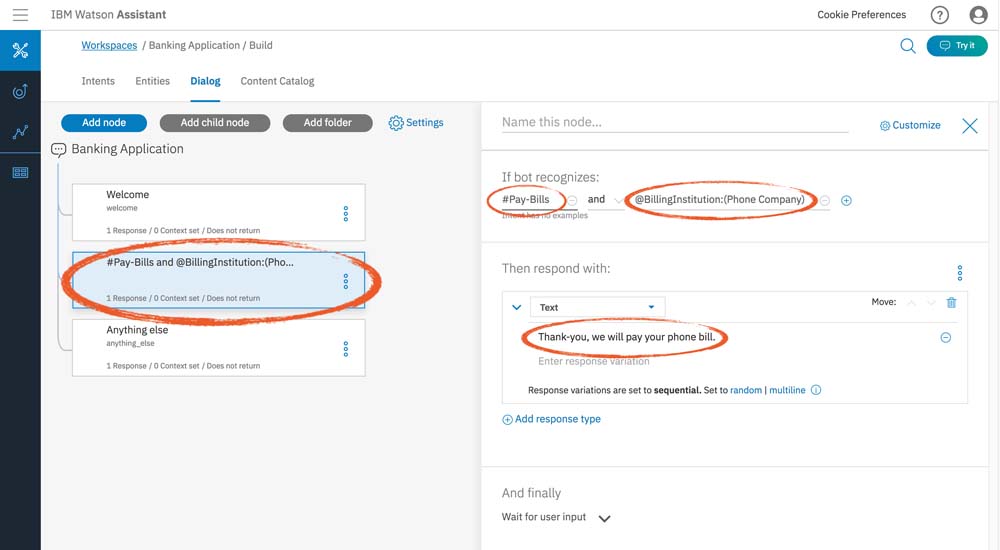This screenshot has width=1000, height=550.
Task: Open the hamburger navigation menu
Action: click(x=20, y=15)
